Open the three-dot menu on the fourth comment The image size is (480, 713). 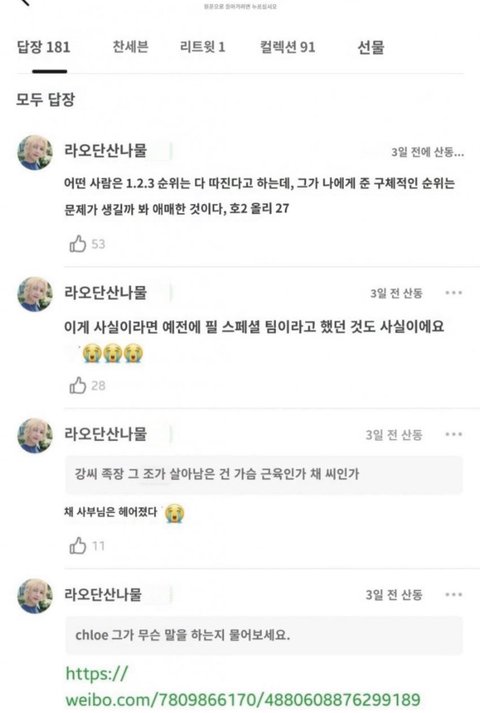pos(454,594)
